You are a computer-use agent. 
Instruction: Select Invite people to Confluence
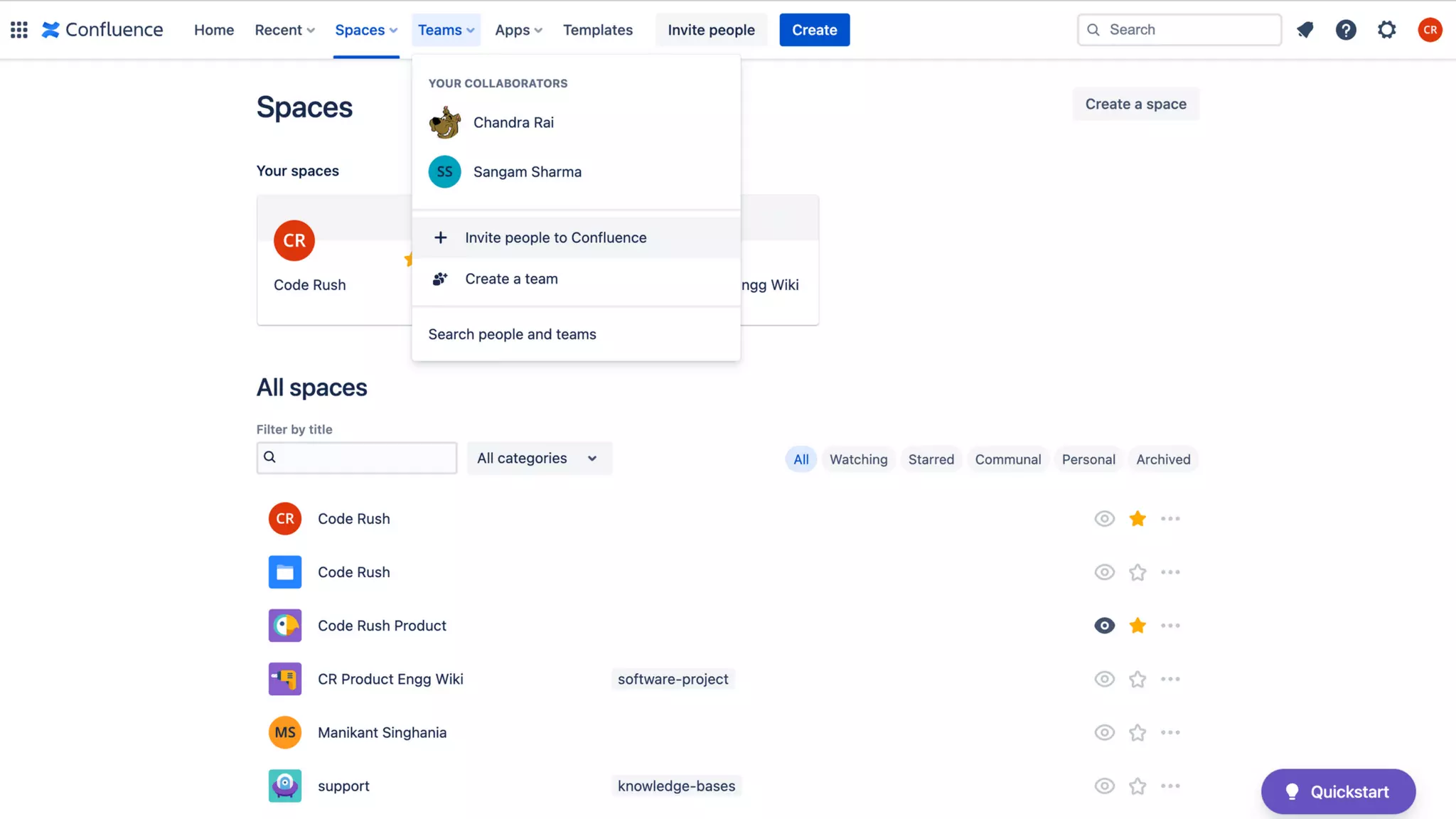[555, 237]
